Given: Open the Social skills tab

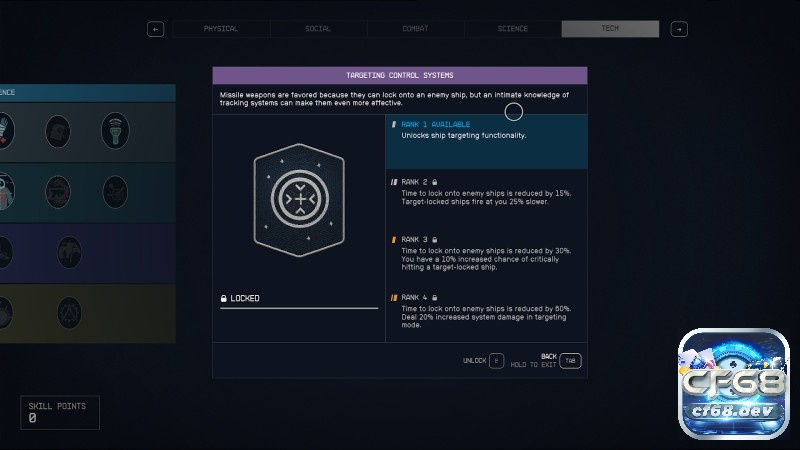Looking at the screenshot, I should (x=318, y=29).
